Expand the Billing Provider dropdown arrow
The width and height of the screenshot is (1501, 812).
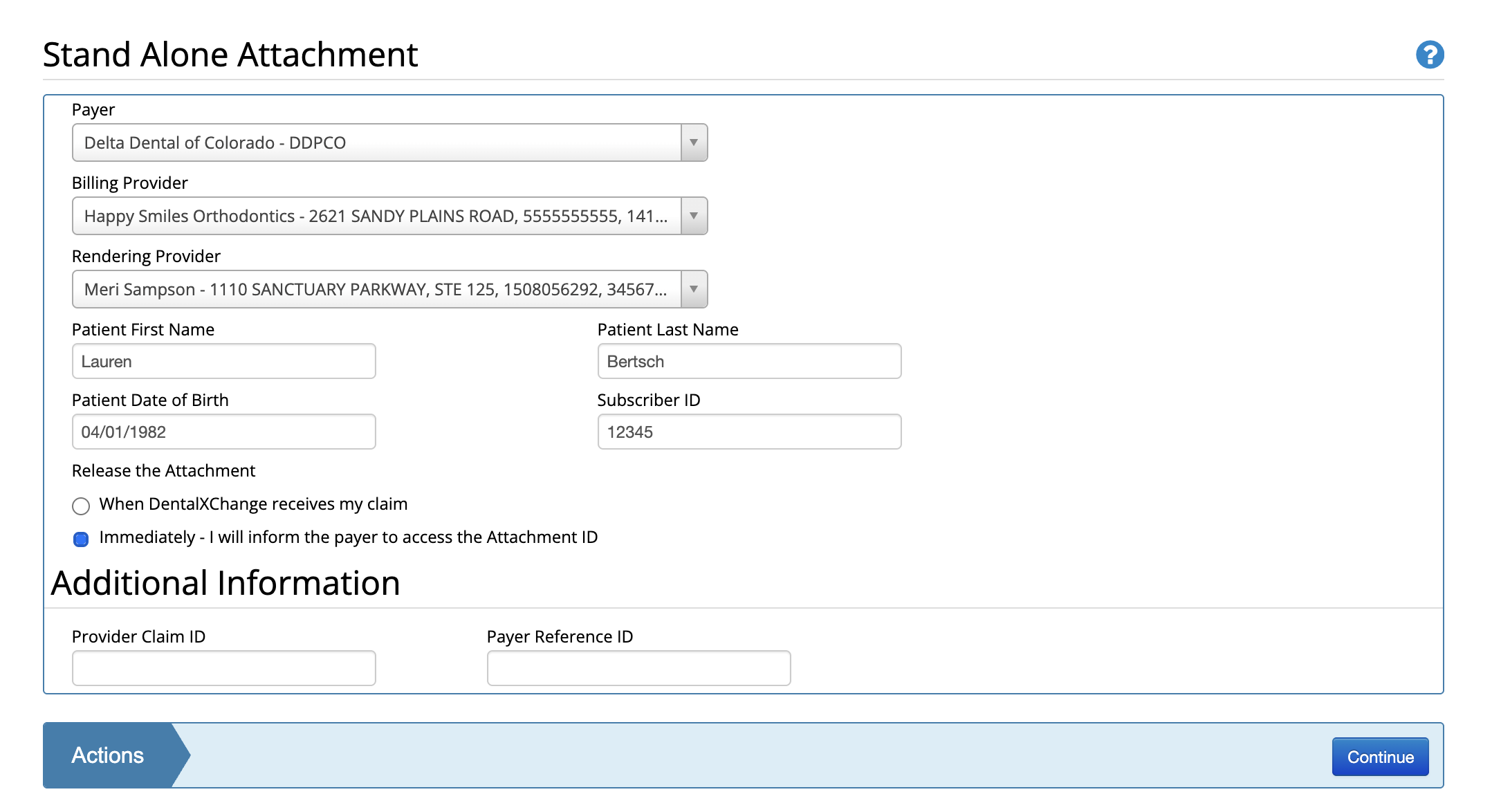pos(693,216)
